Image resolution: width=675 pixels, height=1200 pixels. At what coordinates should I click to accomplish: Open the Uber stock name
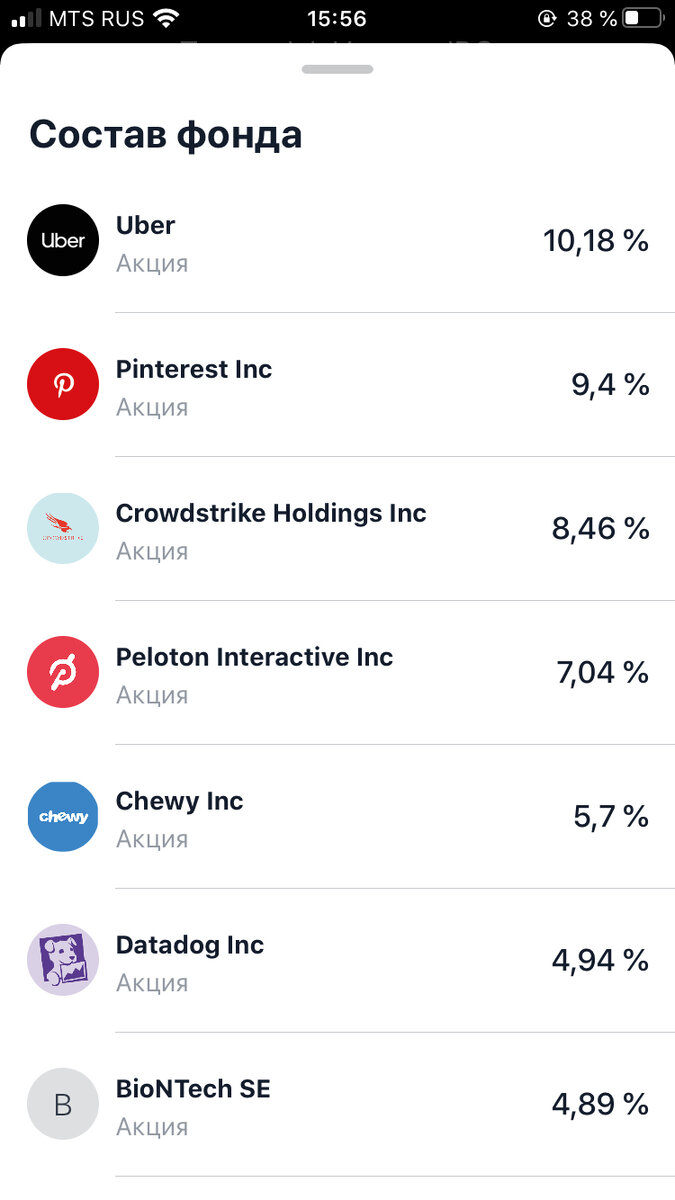pyautogui.click(x=146, y=226)
